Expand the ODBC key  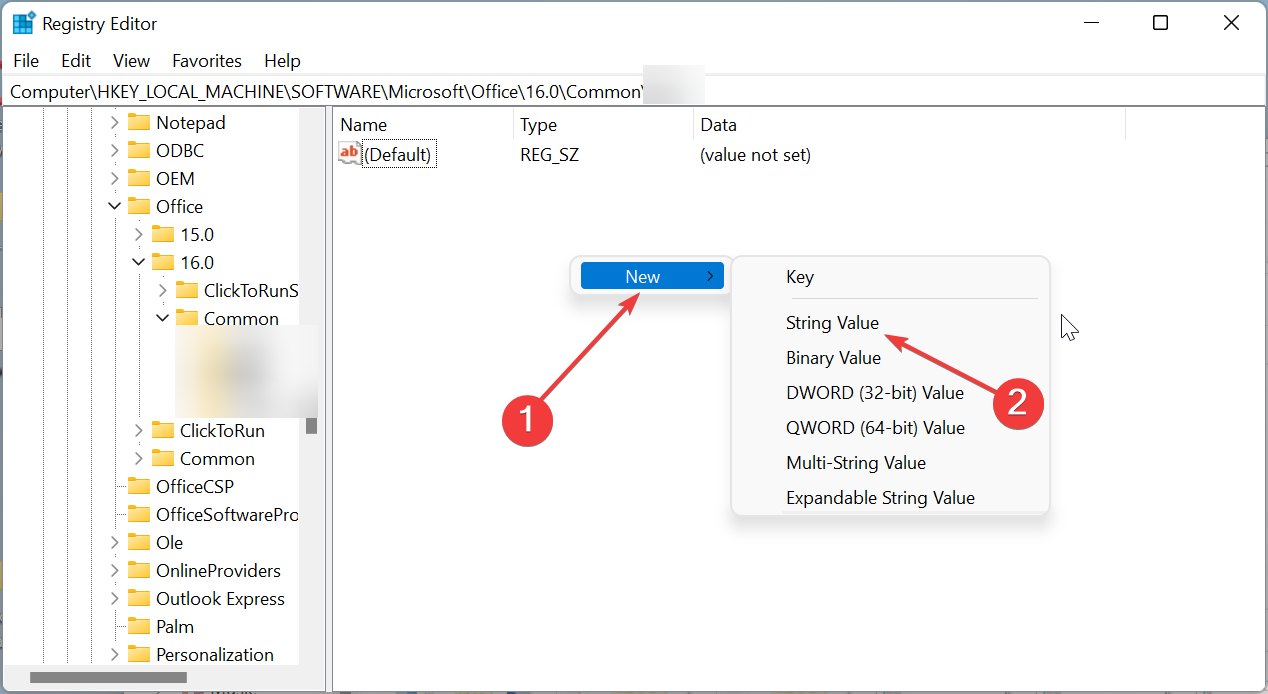point(114,150)
